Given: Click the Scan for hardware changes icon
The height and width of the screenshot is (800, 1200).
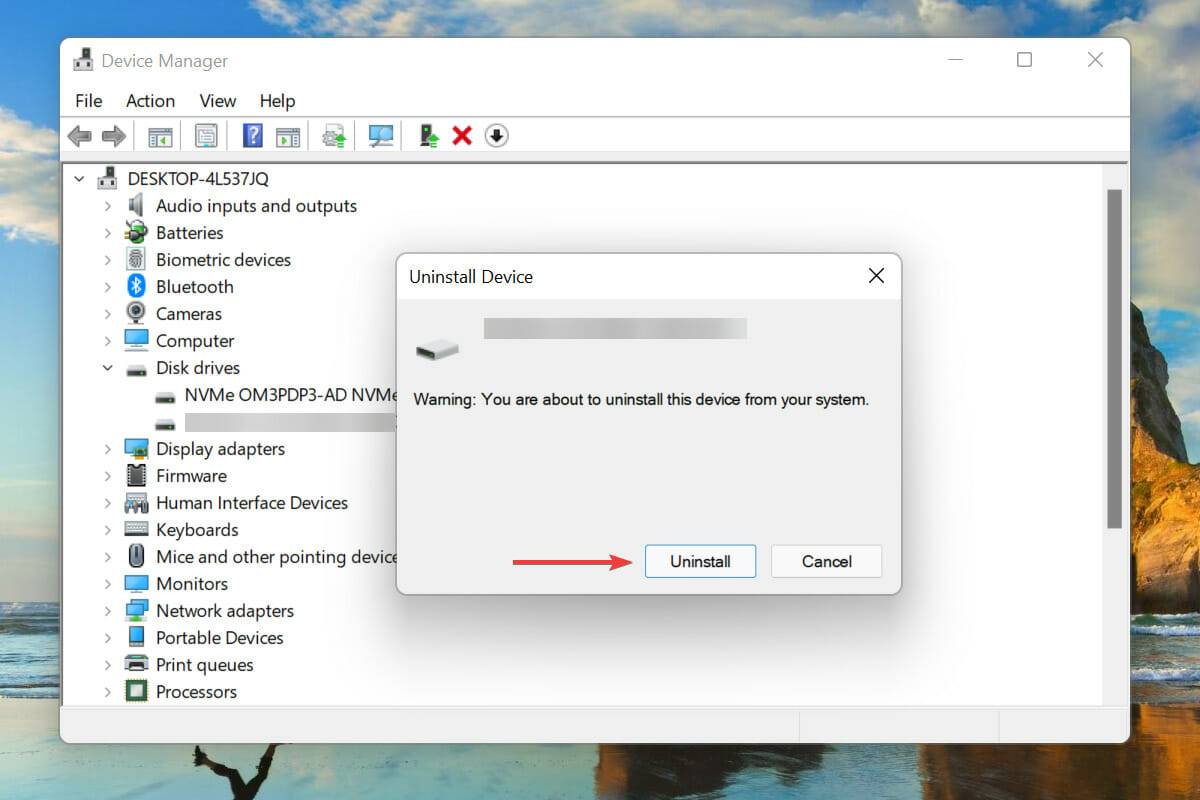Looking at the screenshot, I should [380, 135].
